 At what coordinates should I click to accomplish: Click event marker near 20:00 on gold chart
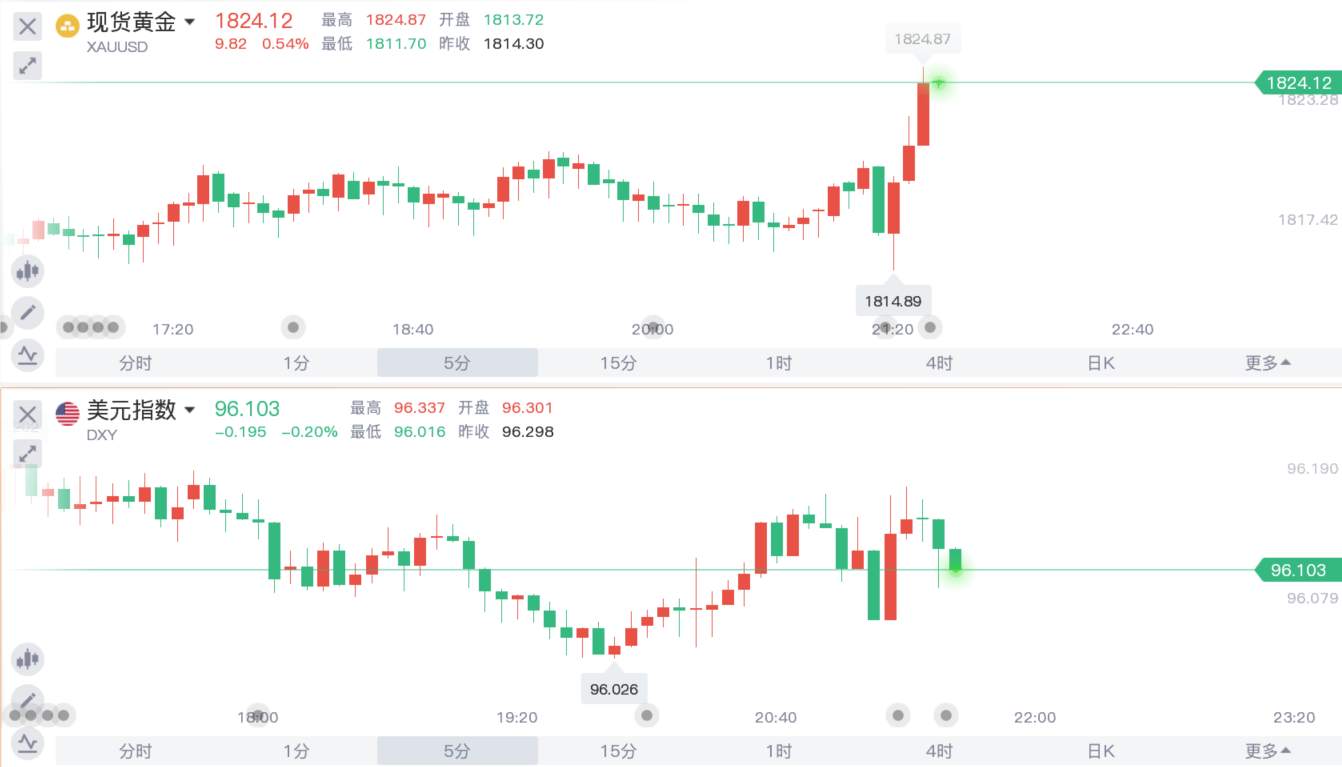653,327
